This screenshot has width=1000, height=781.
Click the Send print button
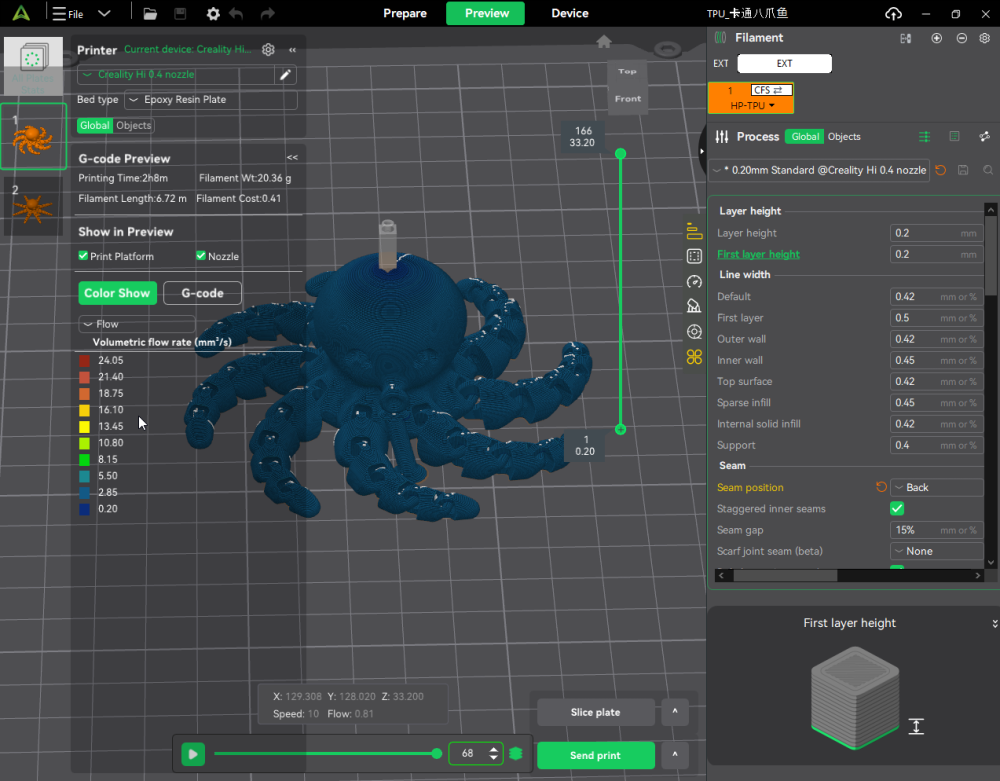(x=595, y=755)
